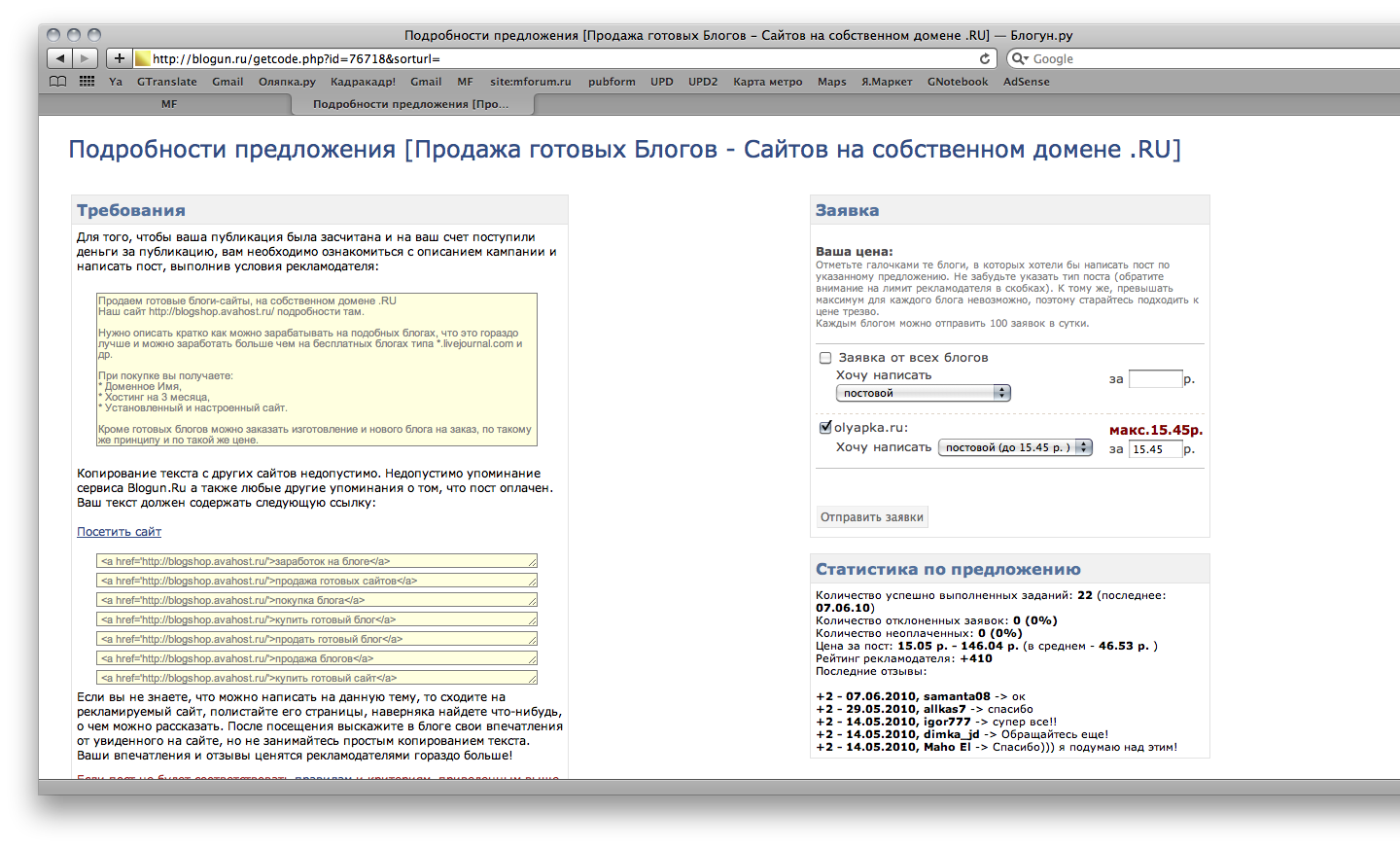Screen dimensions: 1400x848
Task: Open the UPD2 bookmark
Action: (703, 82)
